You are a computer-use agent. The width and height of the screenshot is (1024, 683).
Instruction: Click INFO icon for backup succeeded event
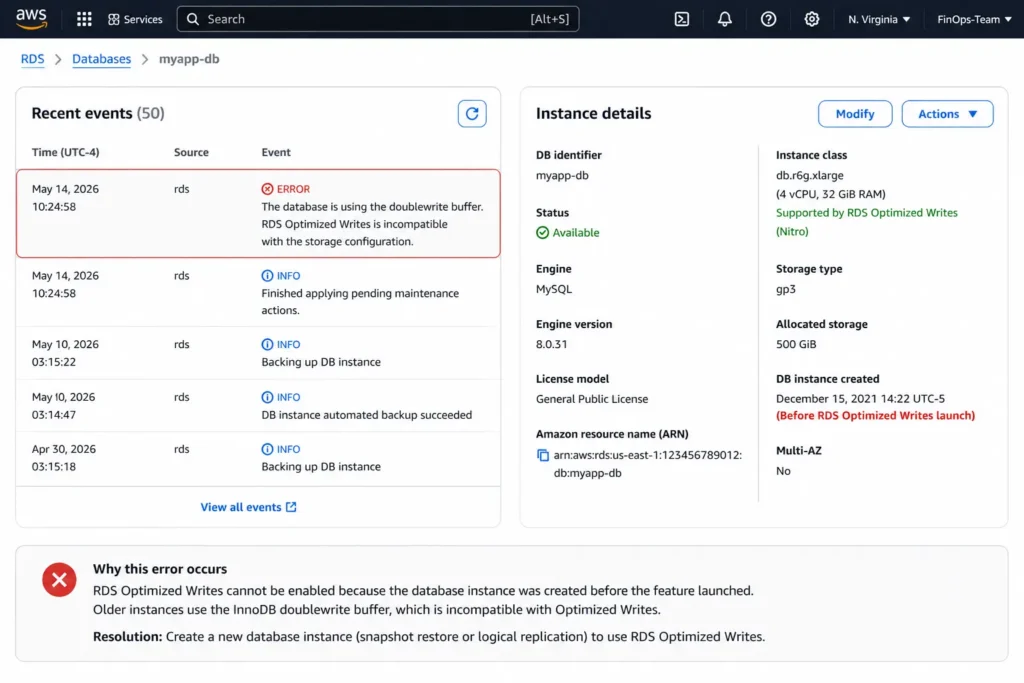(267, 397)
